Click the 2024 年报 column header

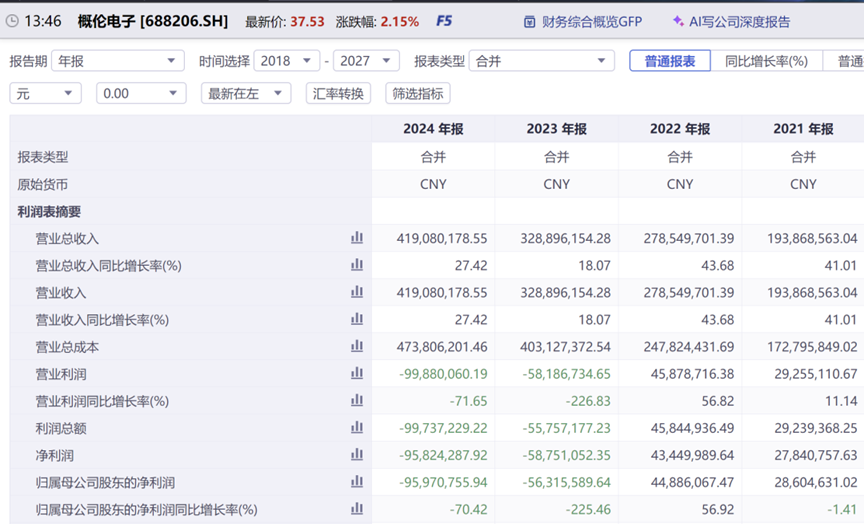coord(433,129)
